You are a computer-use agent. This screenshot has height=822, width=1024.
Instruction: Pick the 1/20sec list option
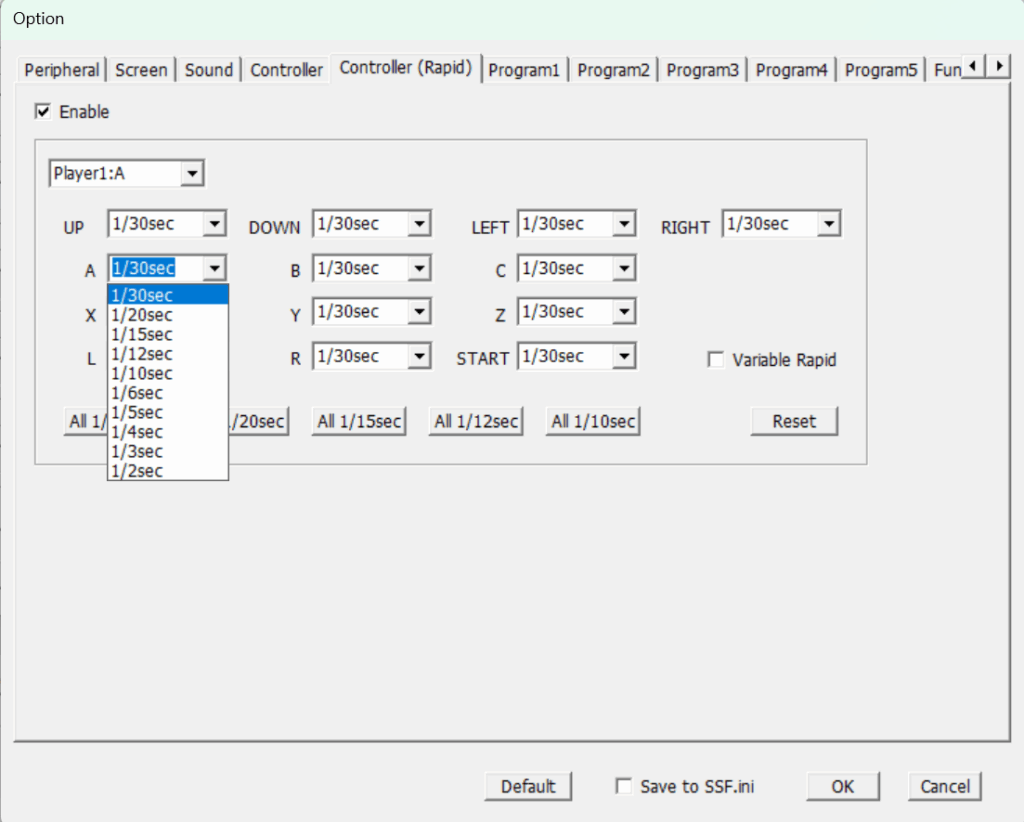pos(142,315)
